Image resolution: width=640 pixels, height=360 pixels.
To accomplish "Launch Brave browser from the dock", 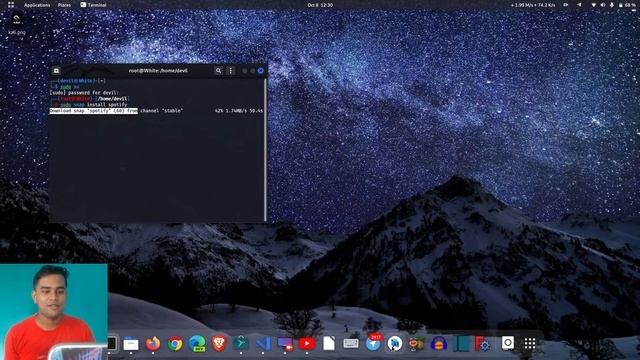I will click(219, 344).
